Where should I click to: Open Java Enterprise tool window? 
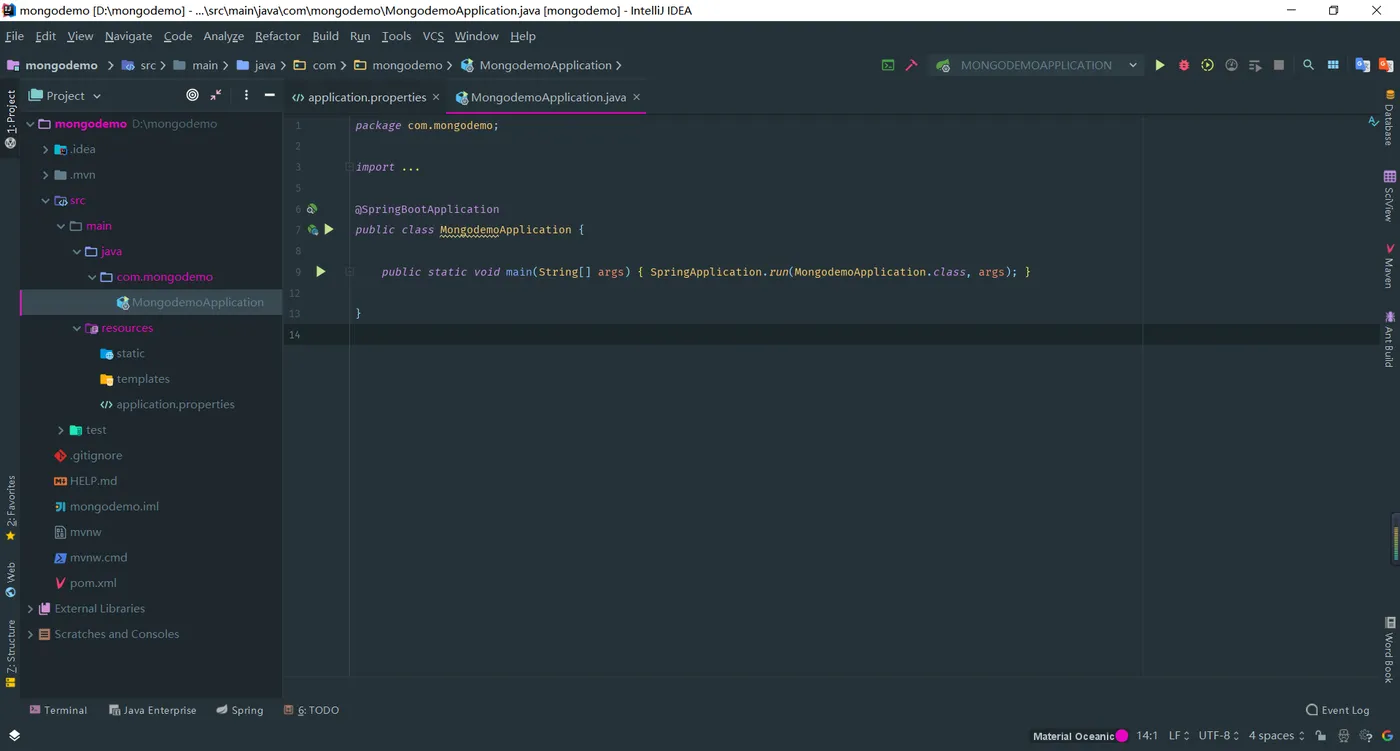(x=152, y=710)
